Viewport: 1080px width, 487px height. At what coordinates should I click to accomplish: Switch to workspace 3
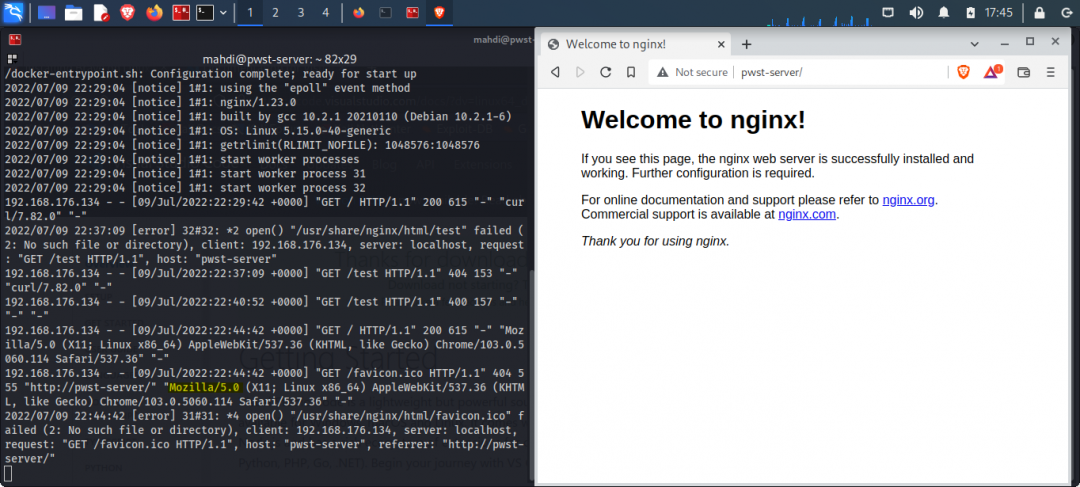(301, 12)
